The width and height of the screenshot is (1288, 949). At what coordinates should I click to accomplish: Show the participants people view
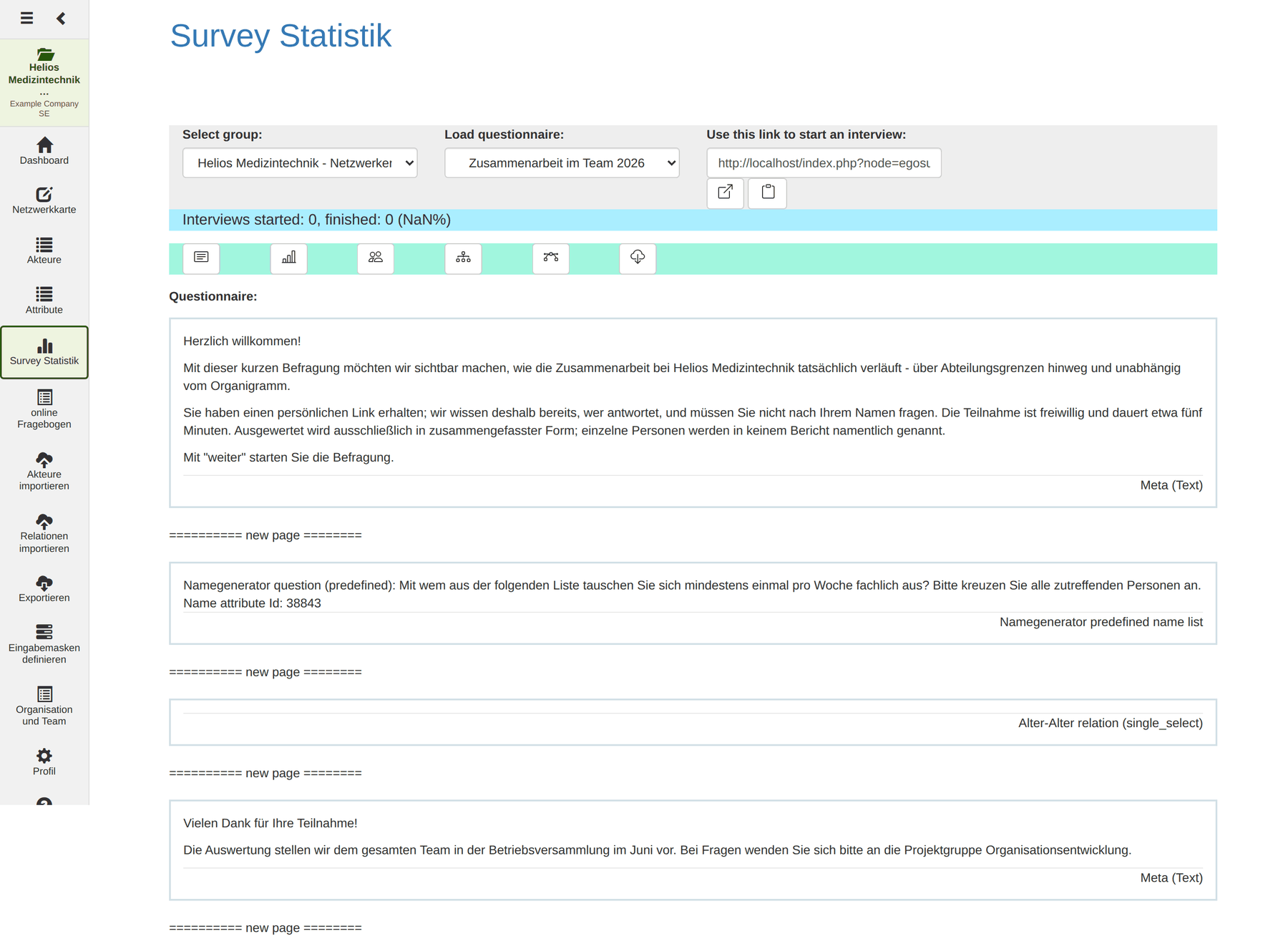pyautogui.click(x=376, y=258)
